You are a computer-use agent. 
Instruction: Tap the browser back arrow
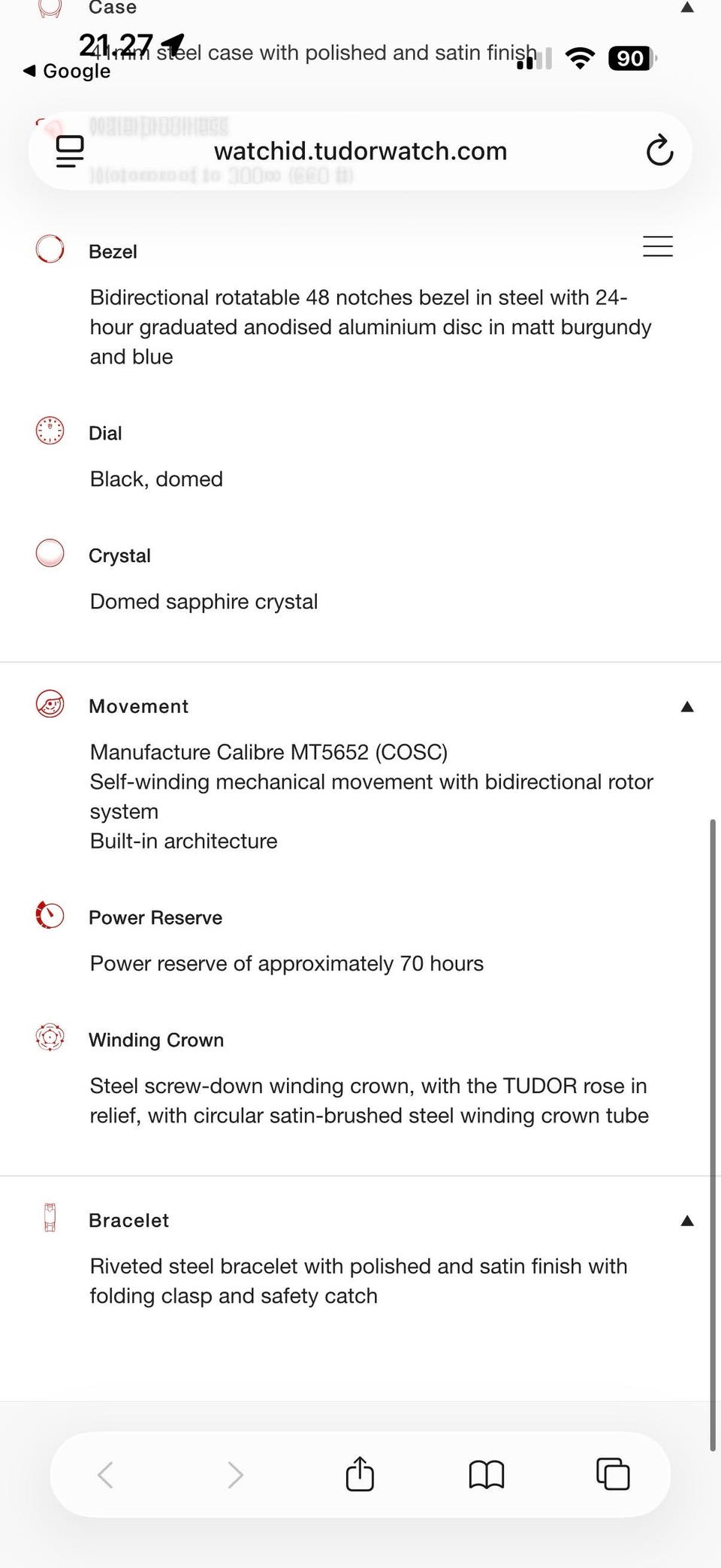point(105,1475)
